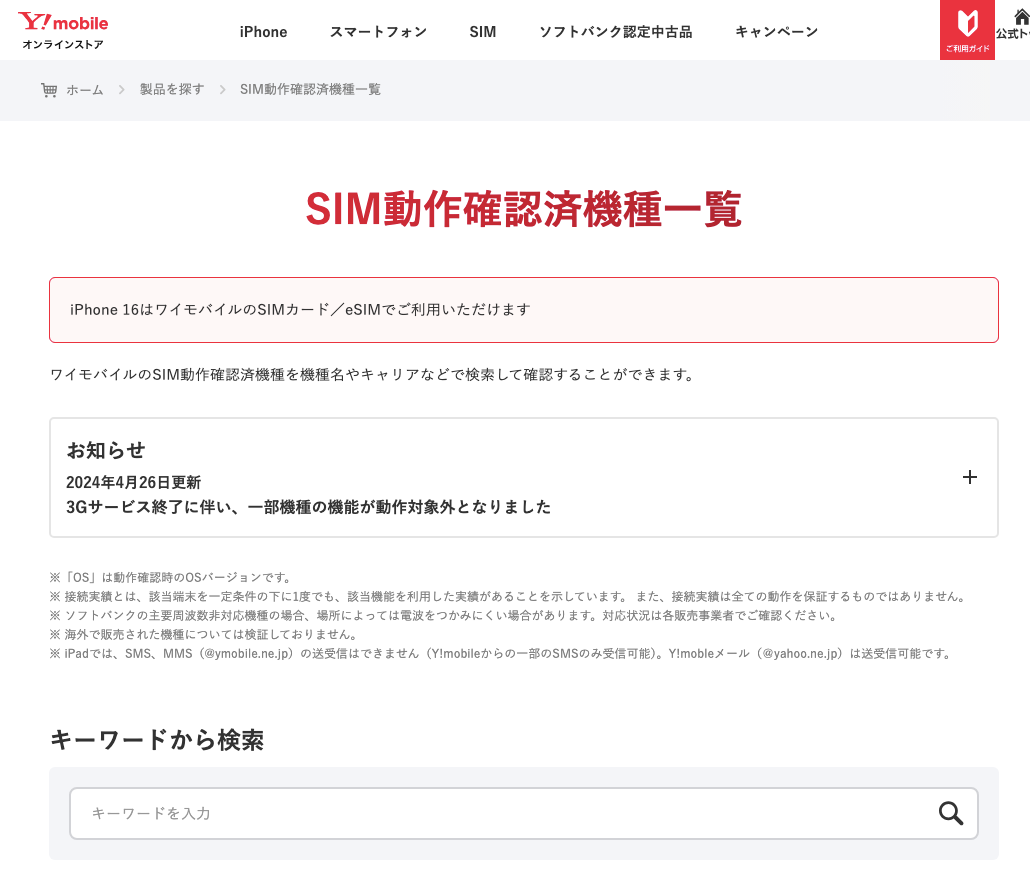The image size is (1030, 869).
Task: Open the ソフトバンク認定中古品 menu
Action: click(x=616, y=31)
